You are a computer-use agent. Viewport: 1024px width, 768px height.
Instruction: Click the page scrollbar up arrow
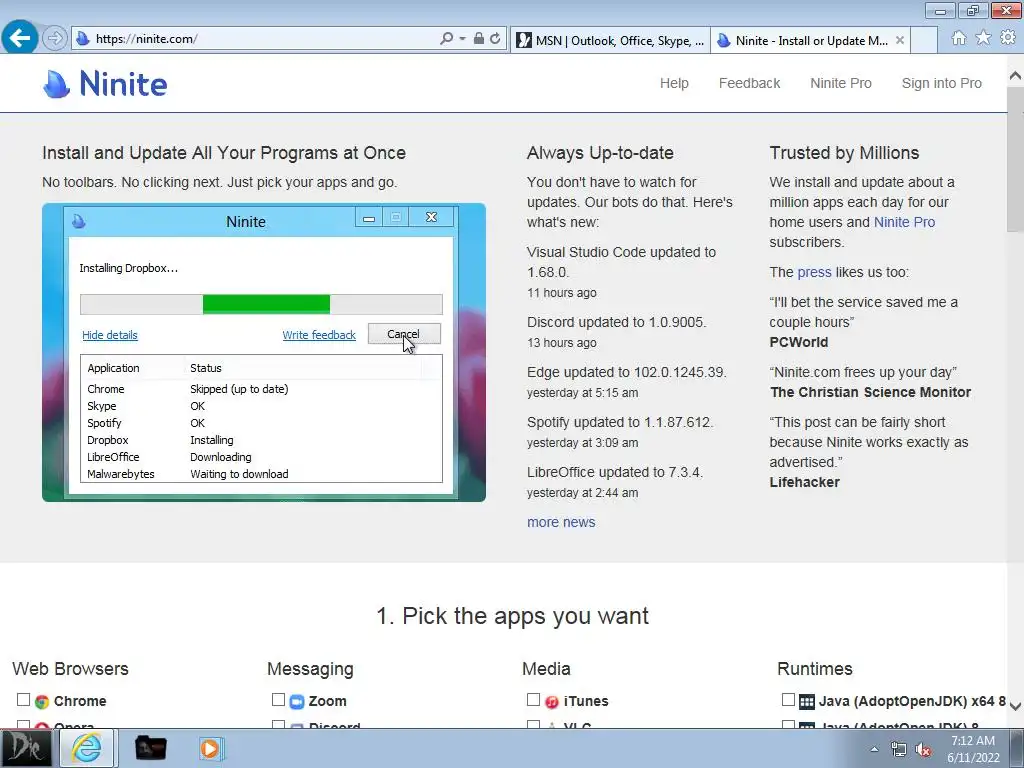pyautogui.click(x=1015, y=76)
